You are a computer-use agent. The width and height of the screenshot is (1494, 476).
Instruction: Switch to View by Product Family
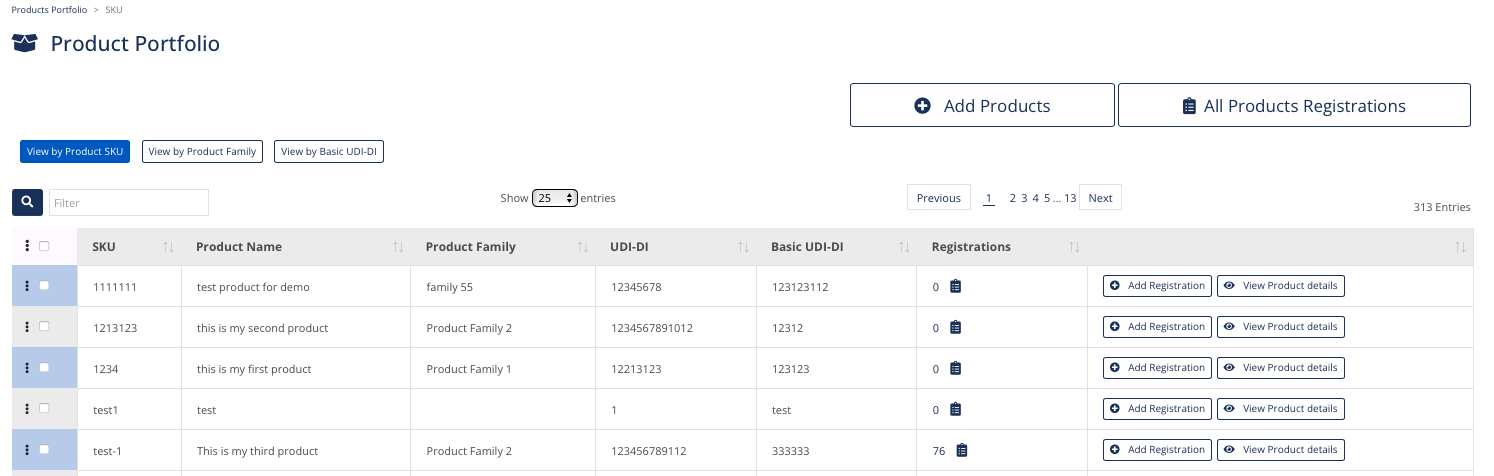(202, 151)
